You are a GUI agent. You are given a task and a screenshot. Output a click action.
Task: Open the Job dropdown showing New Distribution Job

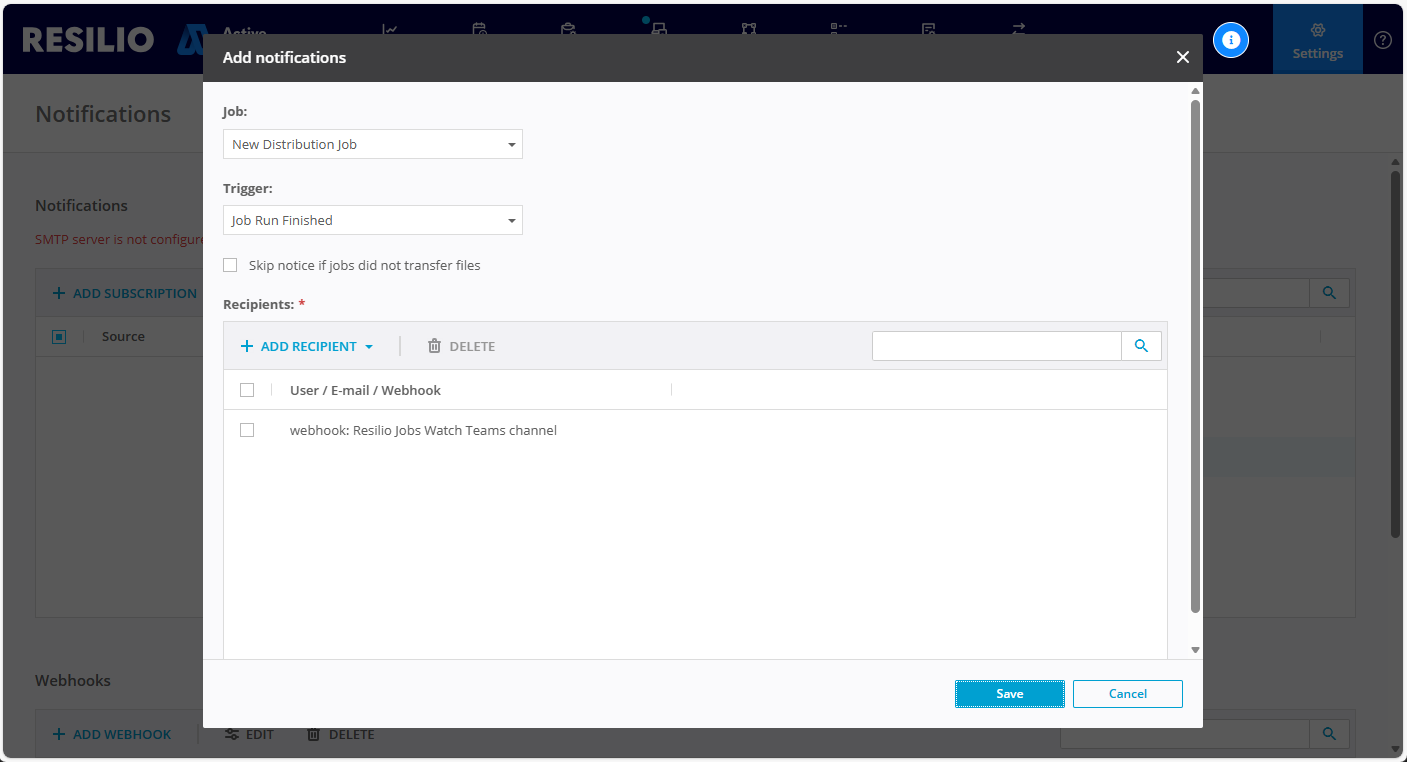click(x=372, y=144)
